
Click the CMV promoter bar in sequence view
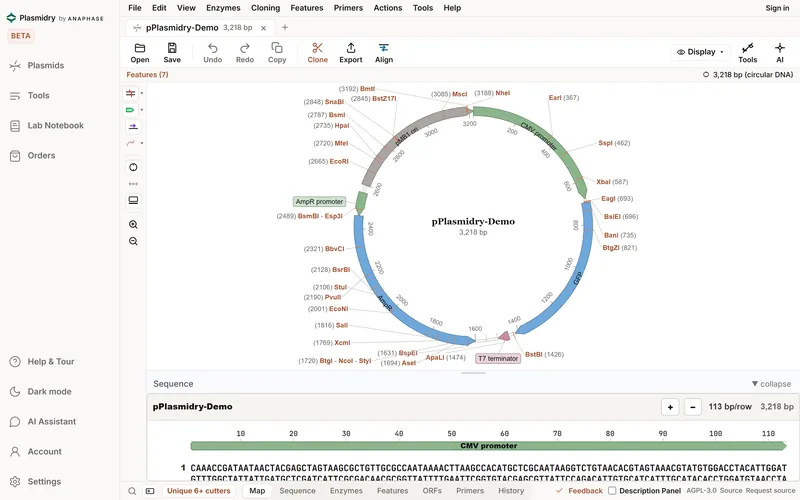pos(488,446)
